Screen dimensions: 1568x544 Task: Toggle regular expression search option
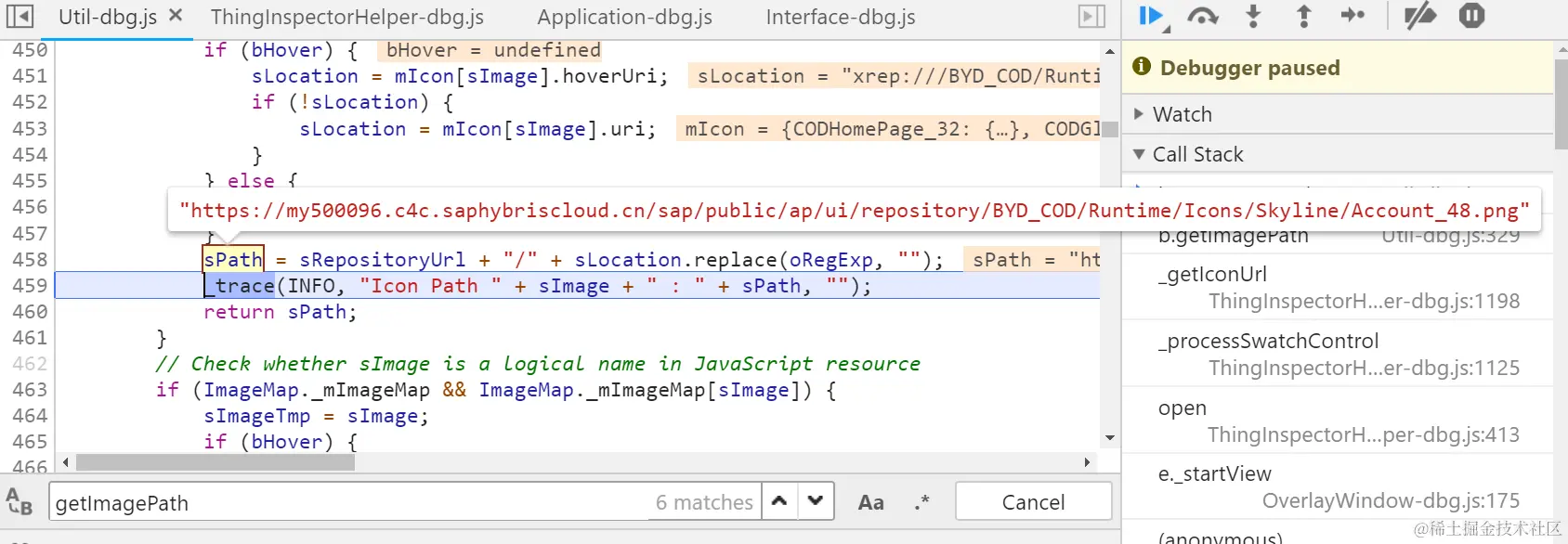[921, 502]
